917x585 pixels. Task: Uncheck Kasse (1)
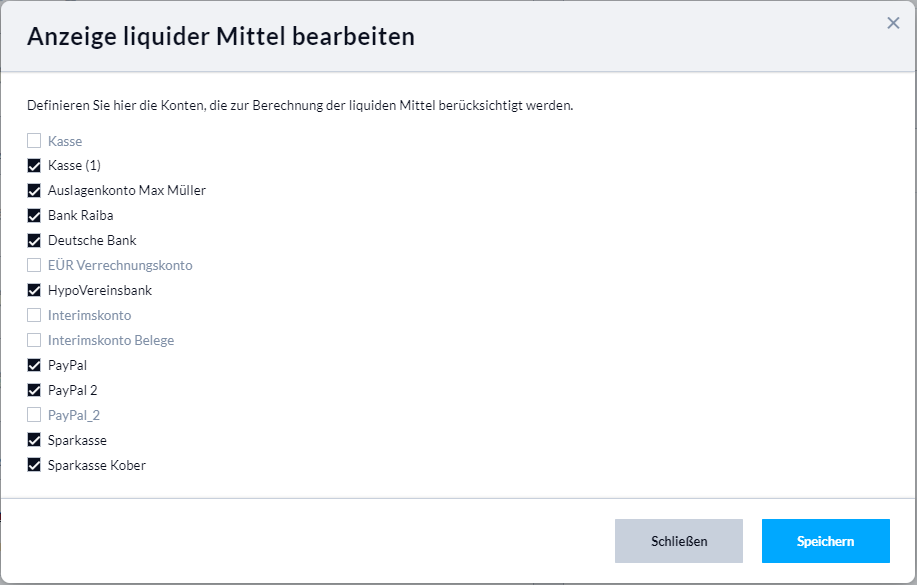34,165
